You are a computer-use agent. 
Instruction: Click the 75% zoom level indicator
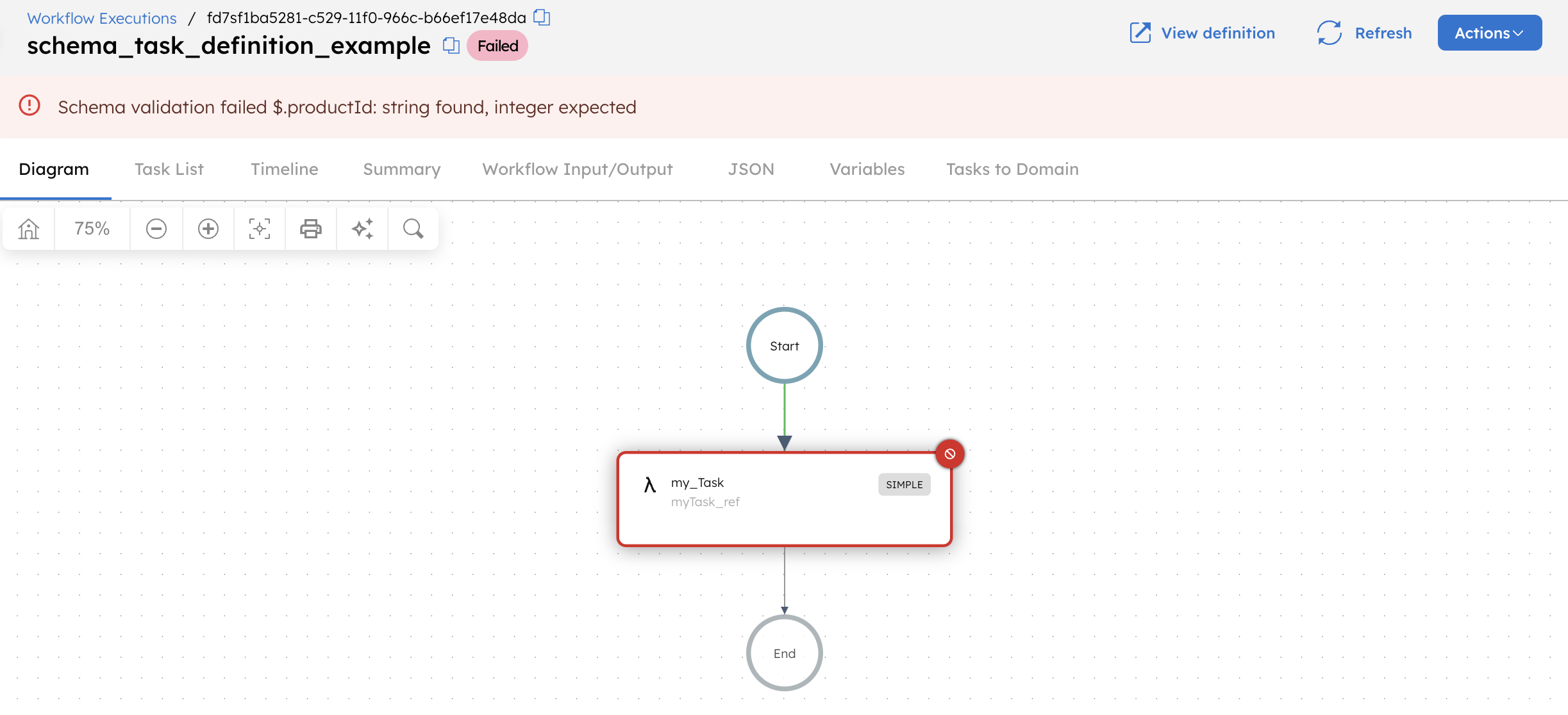coord(92,228)
